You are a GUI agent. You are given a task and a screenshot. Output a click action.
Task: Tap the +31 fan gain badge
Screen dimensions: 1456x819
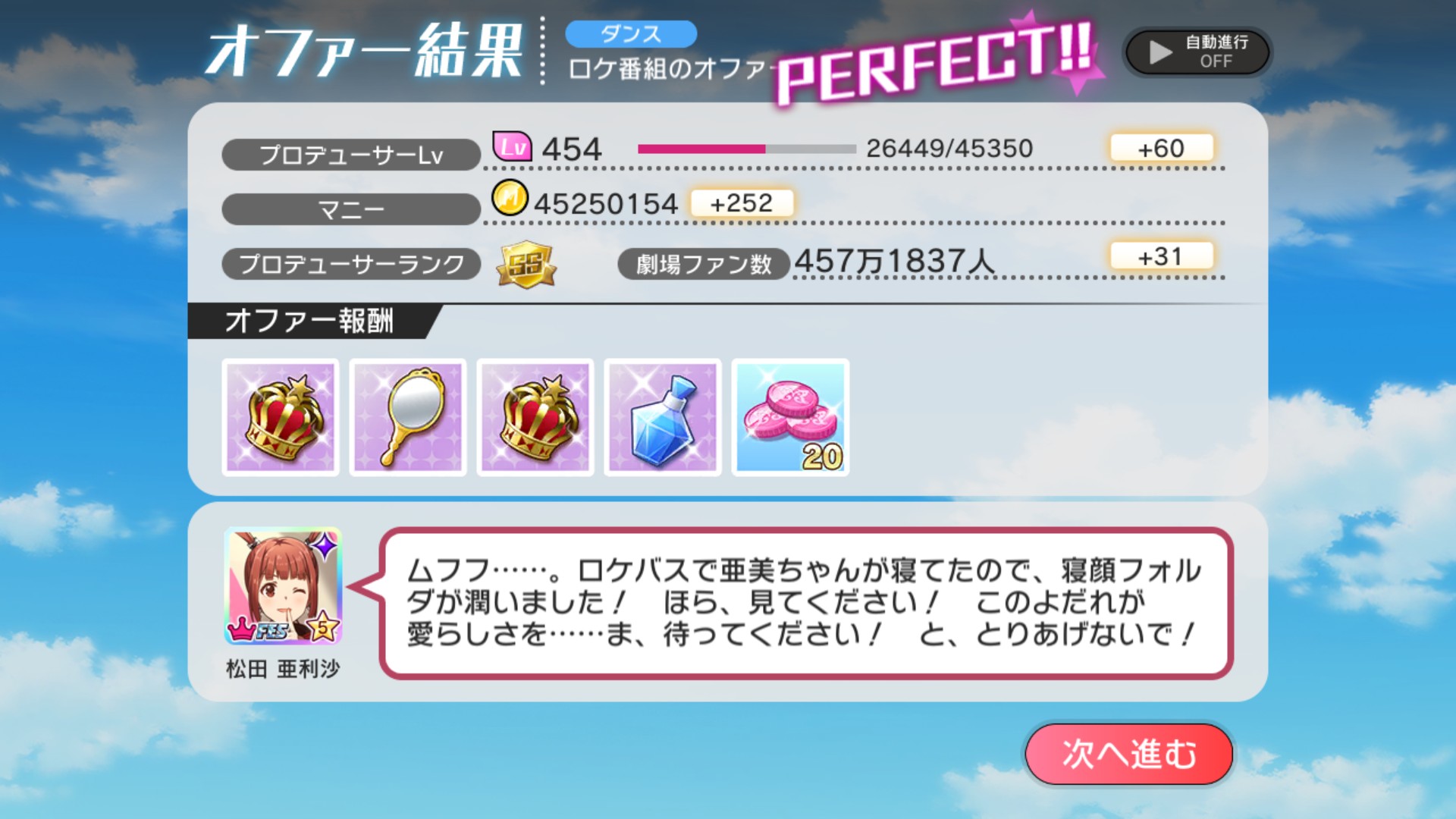1161,256
